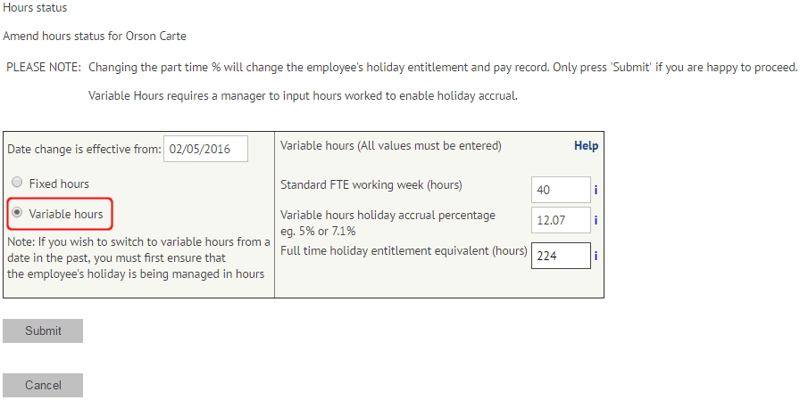
Task: Click the holiday entitlement field showing 224
Action: click(561, 256)
